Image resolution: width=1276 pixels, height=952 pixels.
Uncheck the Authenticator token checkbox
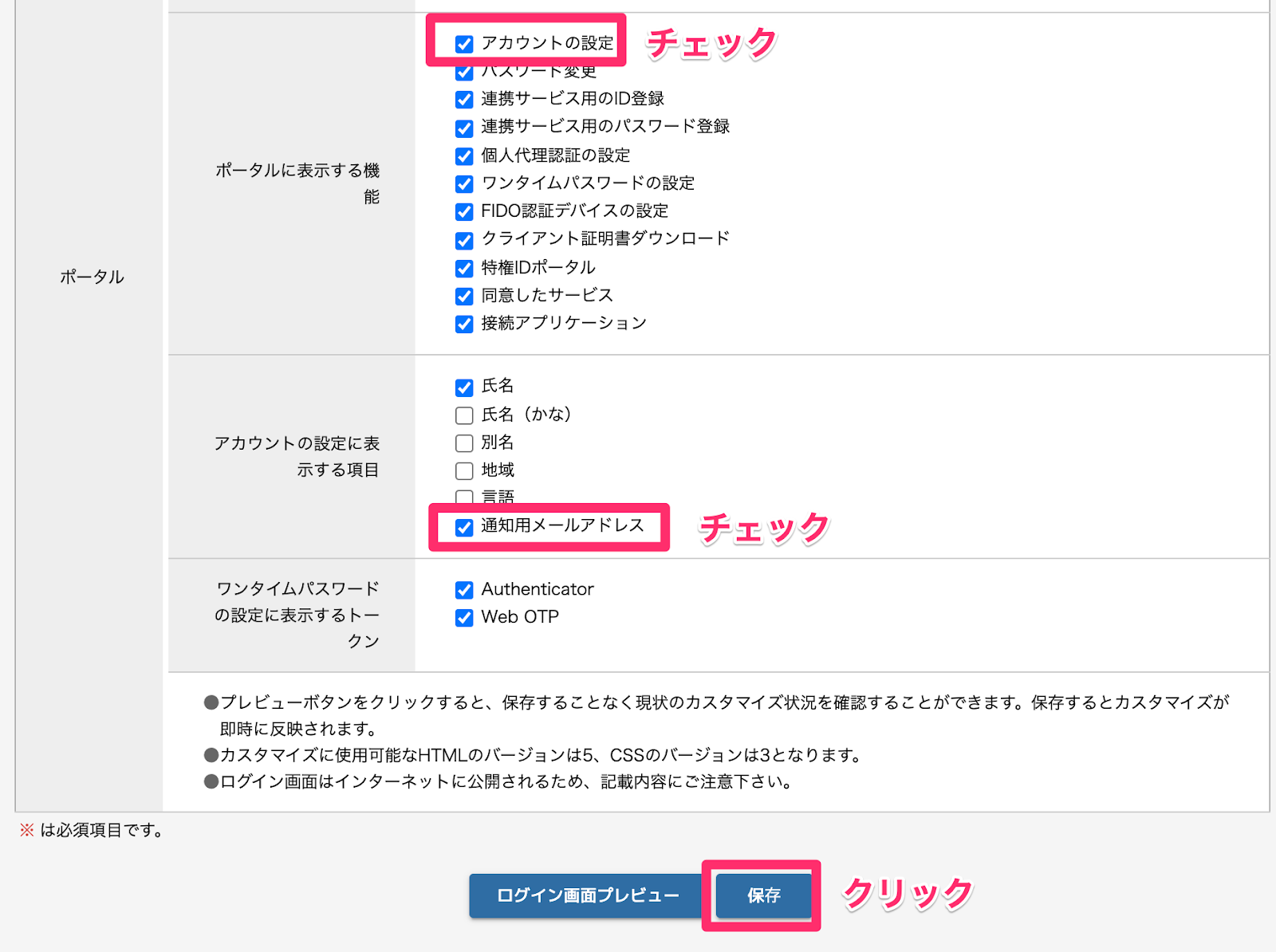464,590
